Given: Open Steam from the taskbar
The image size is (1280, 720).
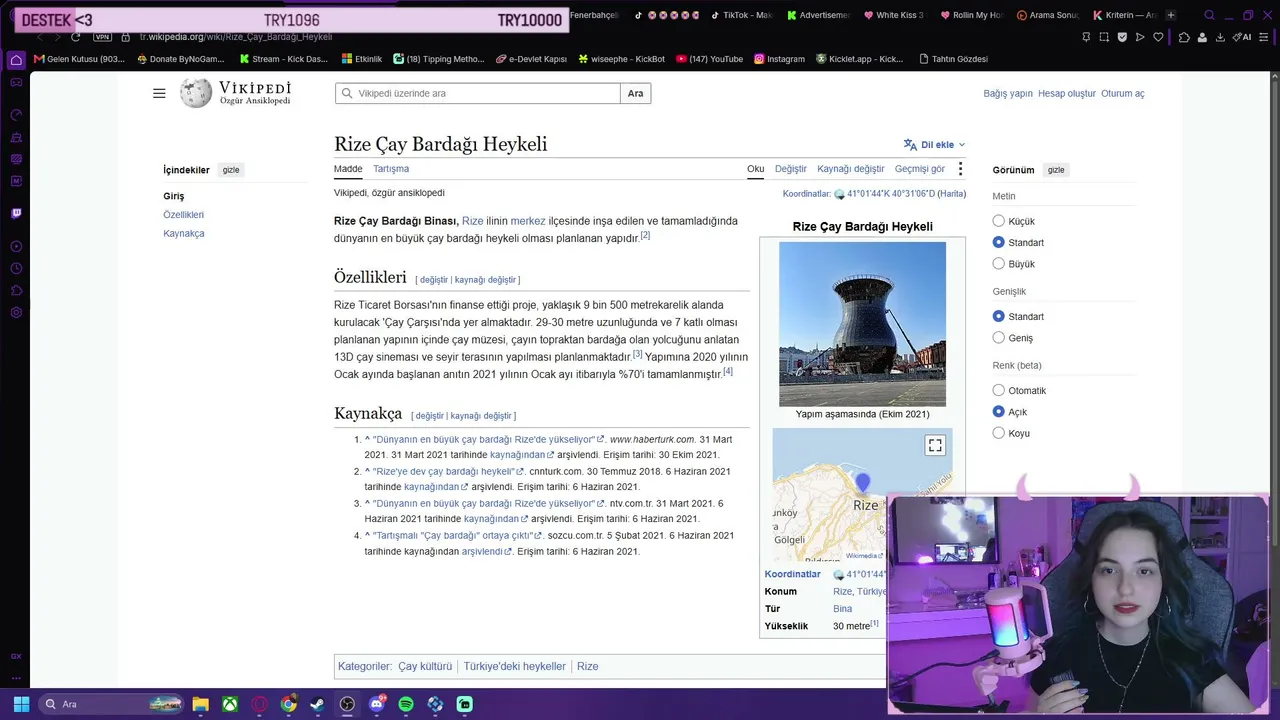Looking at the screenshot, I should coord(318,704).
